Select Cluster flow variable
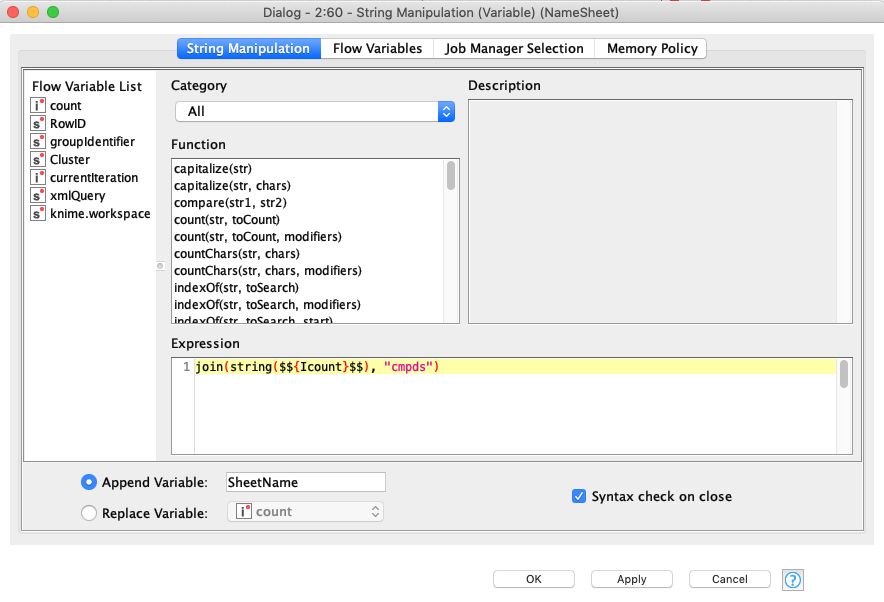This screenshot has width=884, height=602. (x=70, y=160)
